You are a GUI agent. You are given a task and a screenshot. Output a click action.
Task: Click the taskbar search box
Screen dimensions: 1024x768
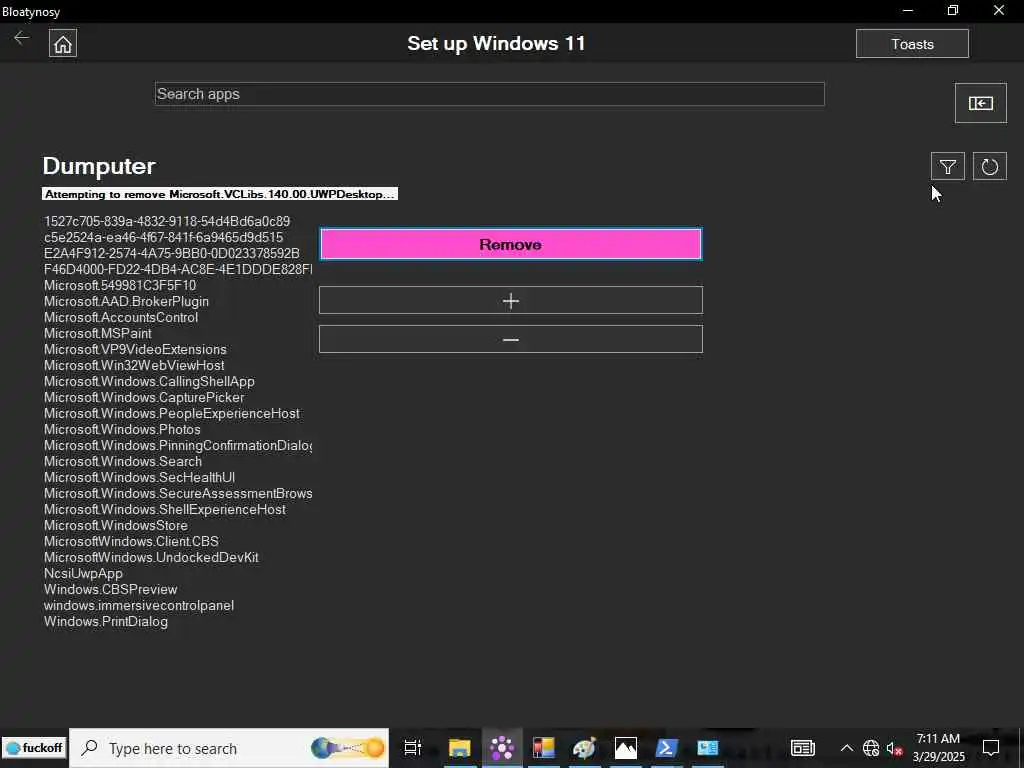[x=229, y=748]
